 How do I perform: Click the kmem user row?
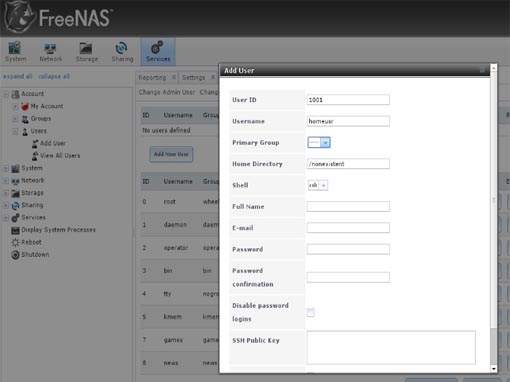click(180, 317)
